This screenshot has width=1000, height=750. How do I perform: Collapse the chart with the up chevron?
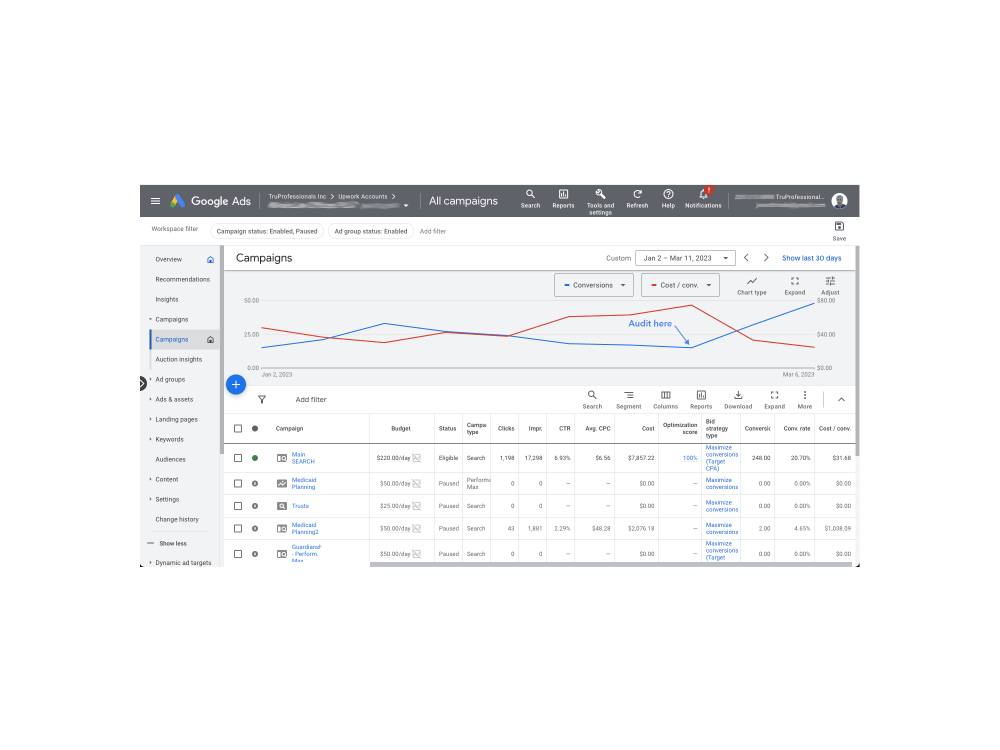pyautogui.click(x=841, y=399)
